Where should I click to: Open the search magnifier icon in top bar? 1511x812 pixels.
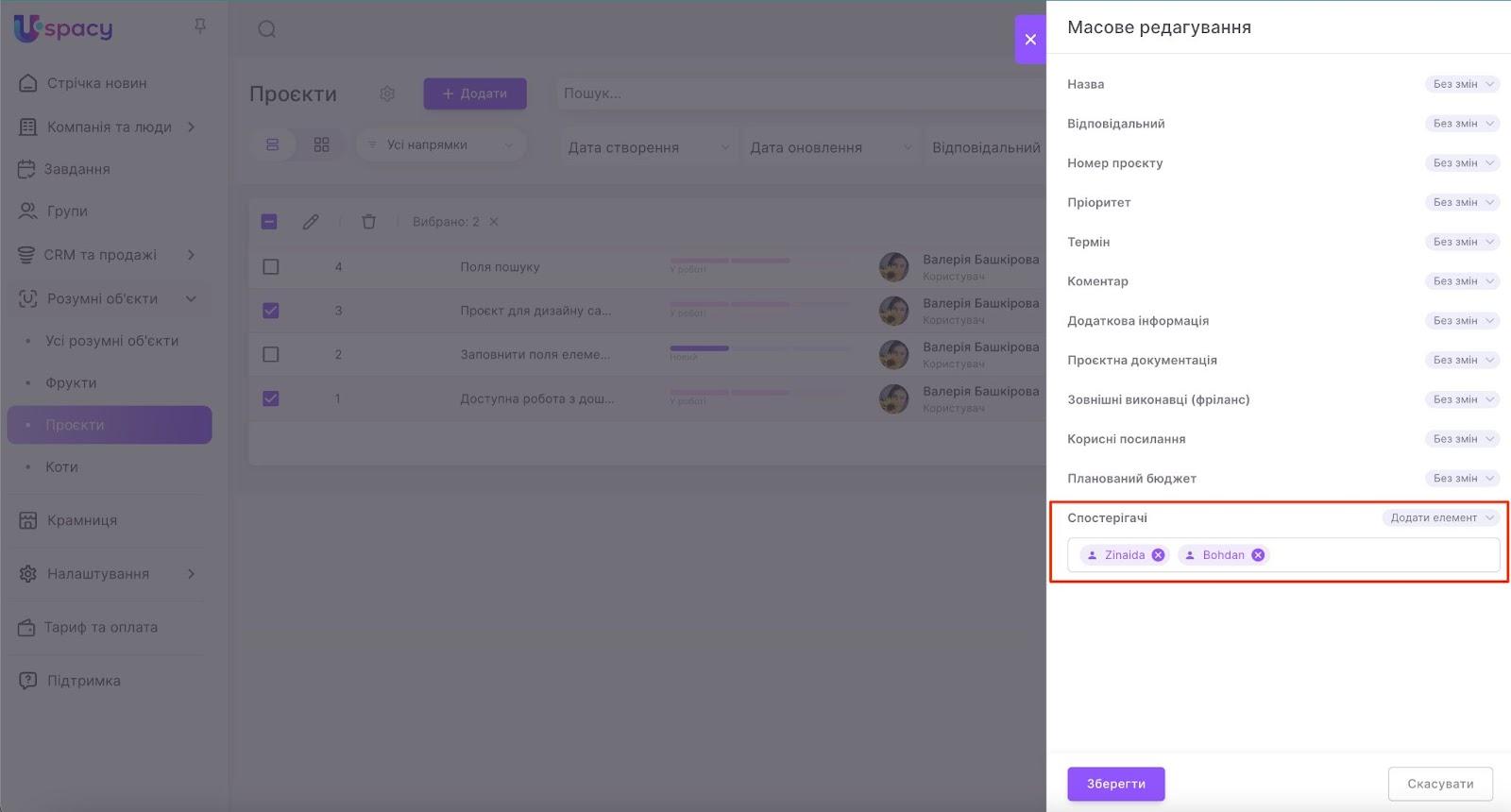click(x=267, y=29)
